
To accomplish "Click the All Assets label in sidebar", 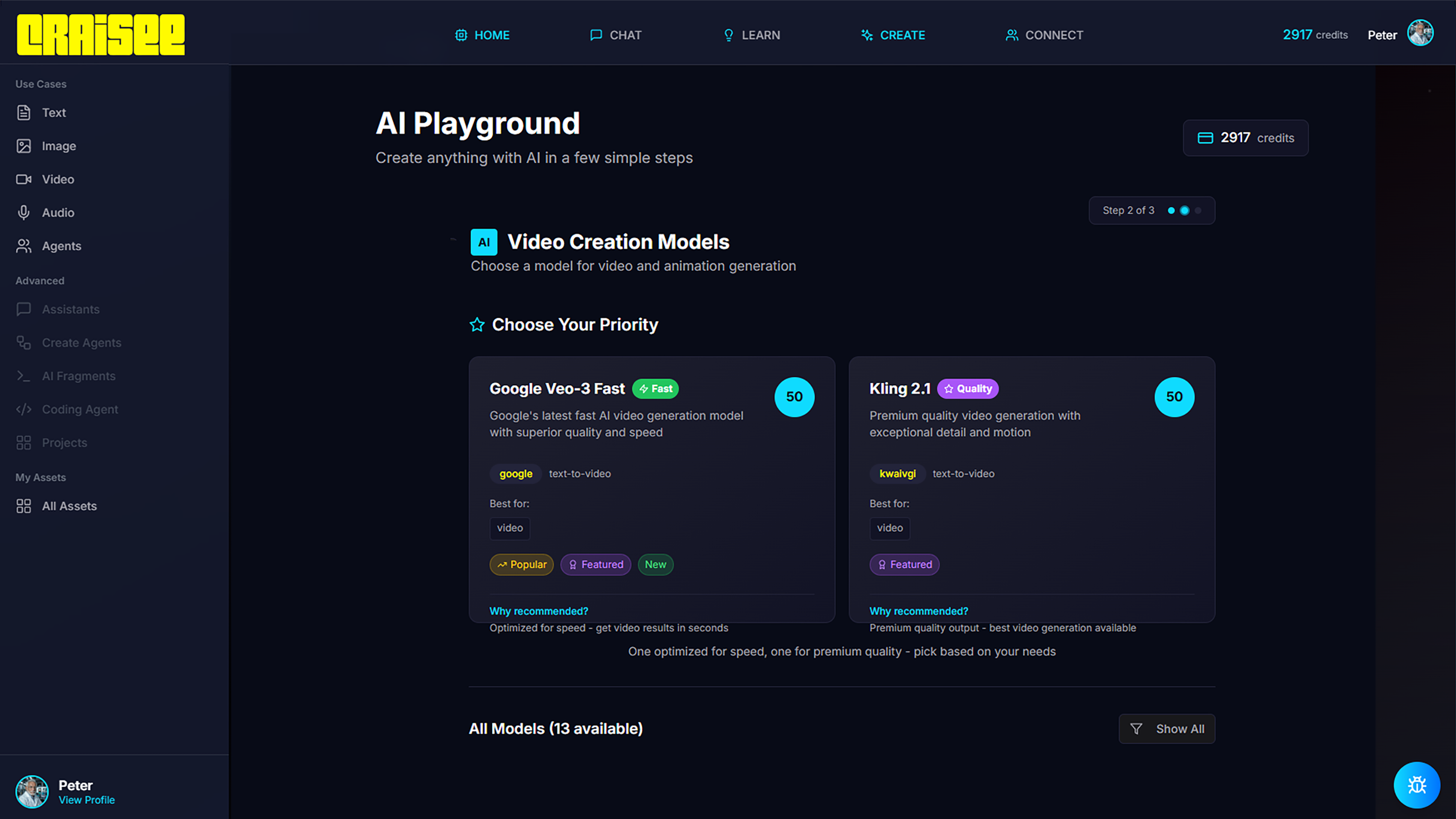I will click(69, 506).
